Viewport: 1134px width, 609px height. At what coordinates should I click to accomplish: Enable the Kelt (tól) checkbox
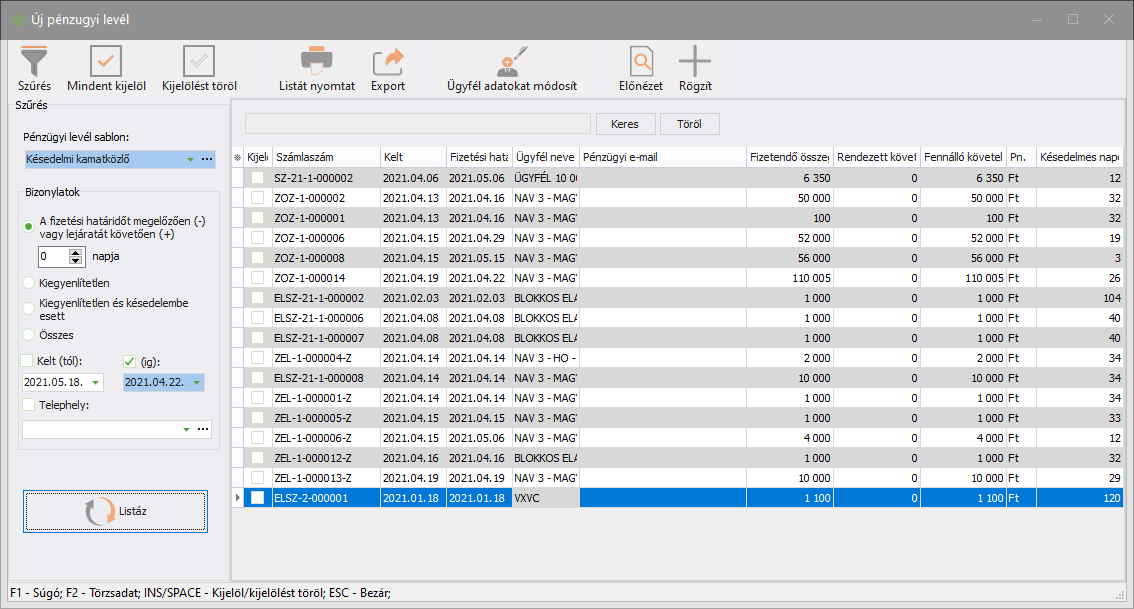tap(27, 361)
